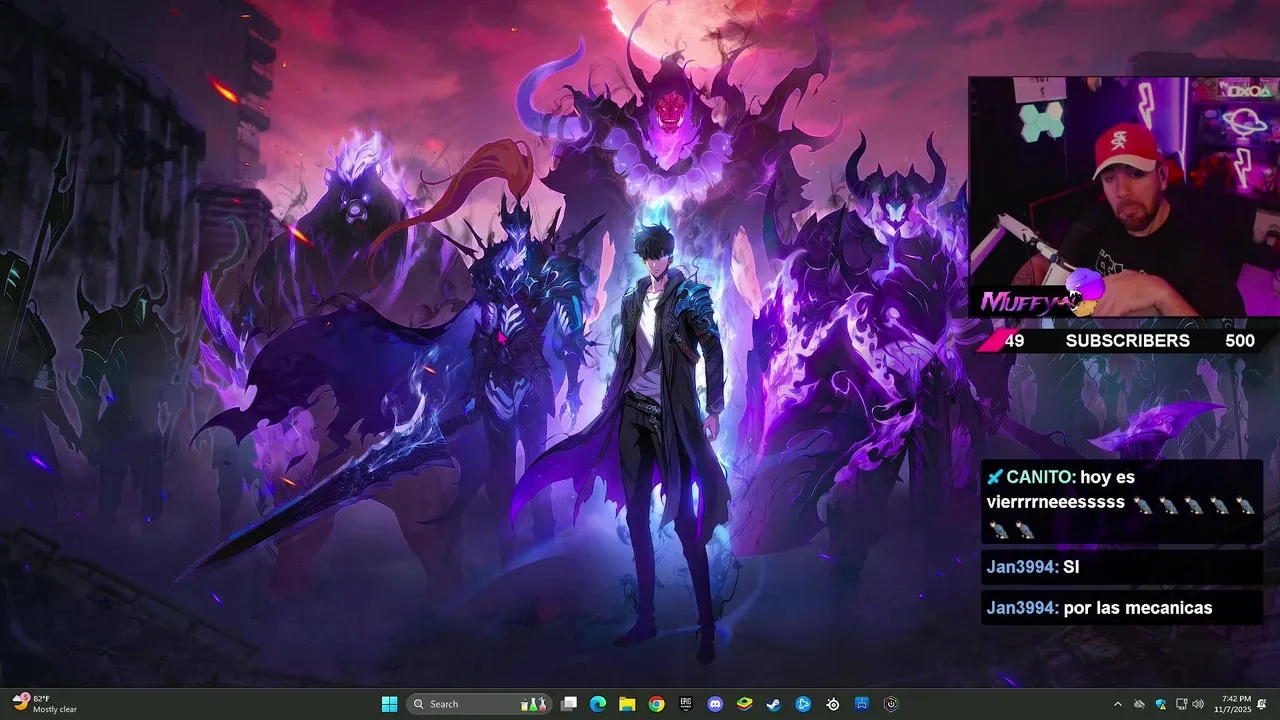Launch Steam from the taskbar
Image resolution: width=1280 pixels, height=720 pixels.
coord(774,704)
